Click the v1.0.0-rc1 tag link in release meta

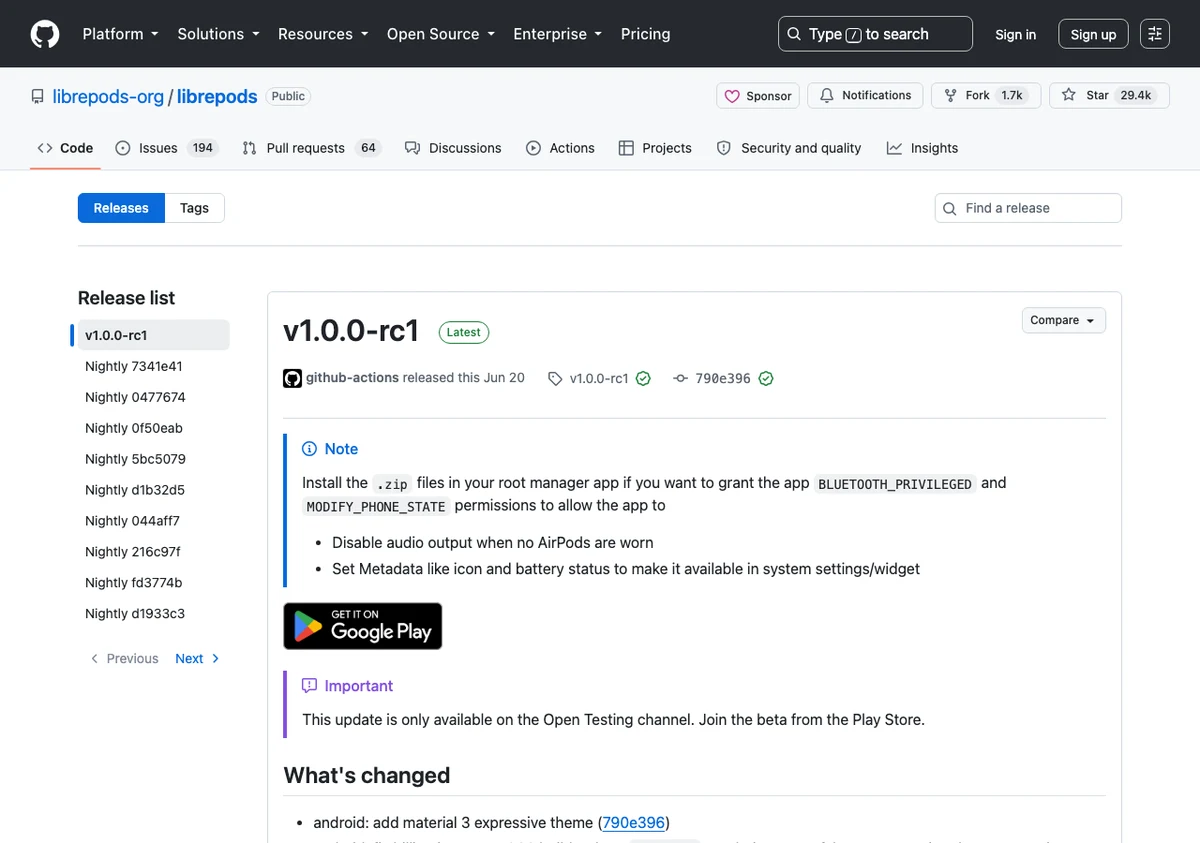pos(599,379)
